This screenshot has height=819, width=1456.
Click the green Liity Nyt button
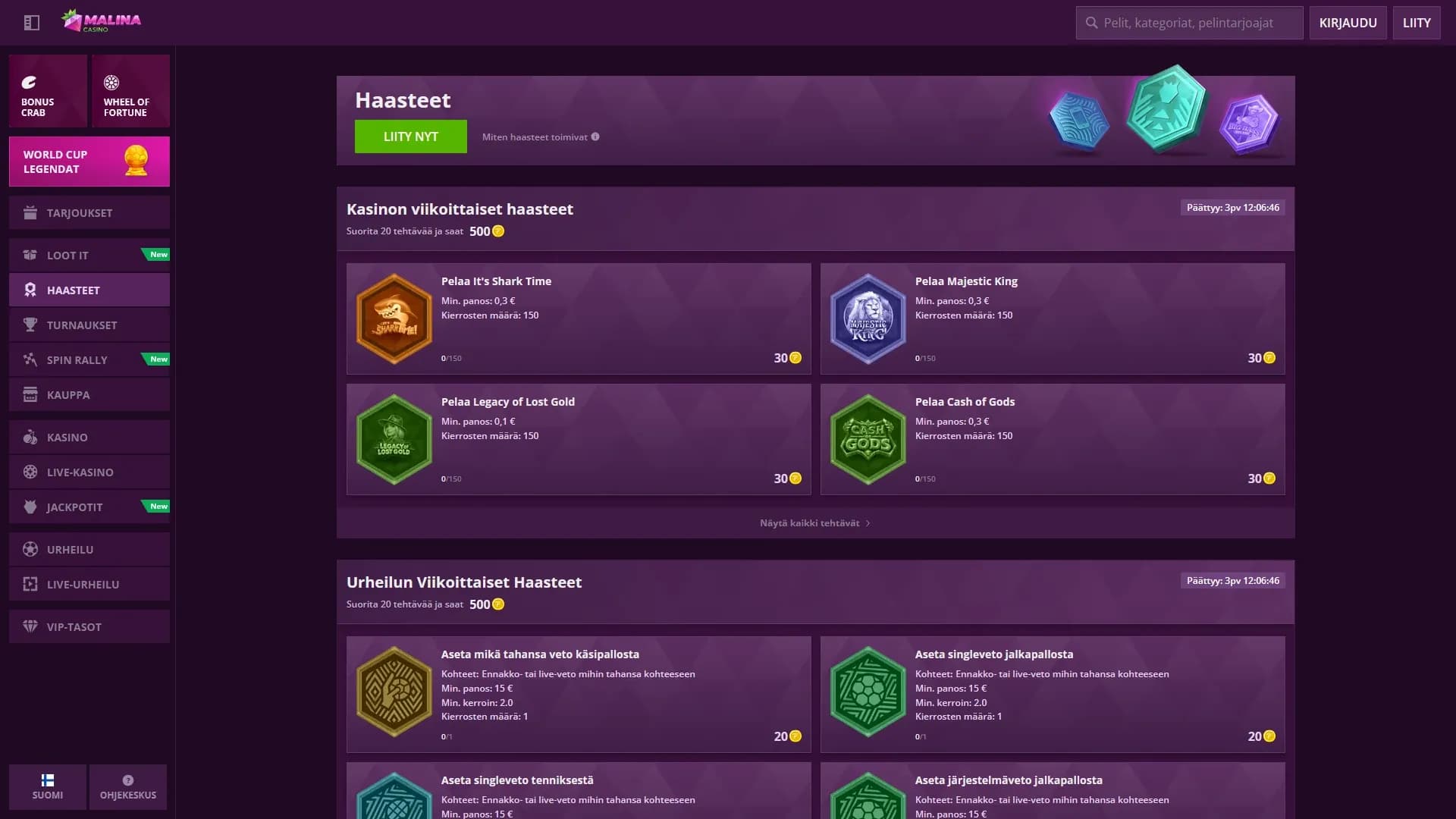coord(411,136)
